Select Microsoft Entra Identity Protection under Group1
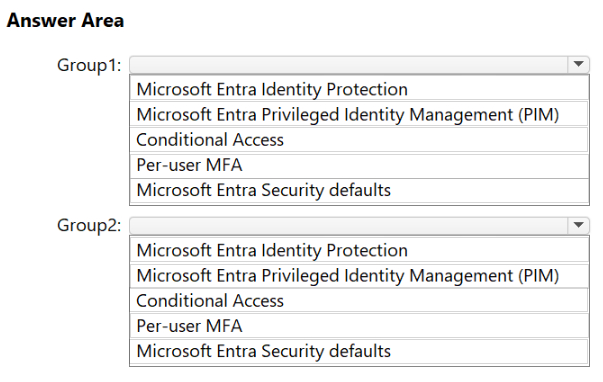603x382 pixels. (359, 88)
